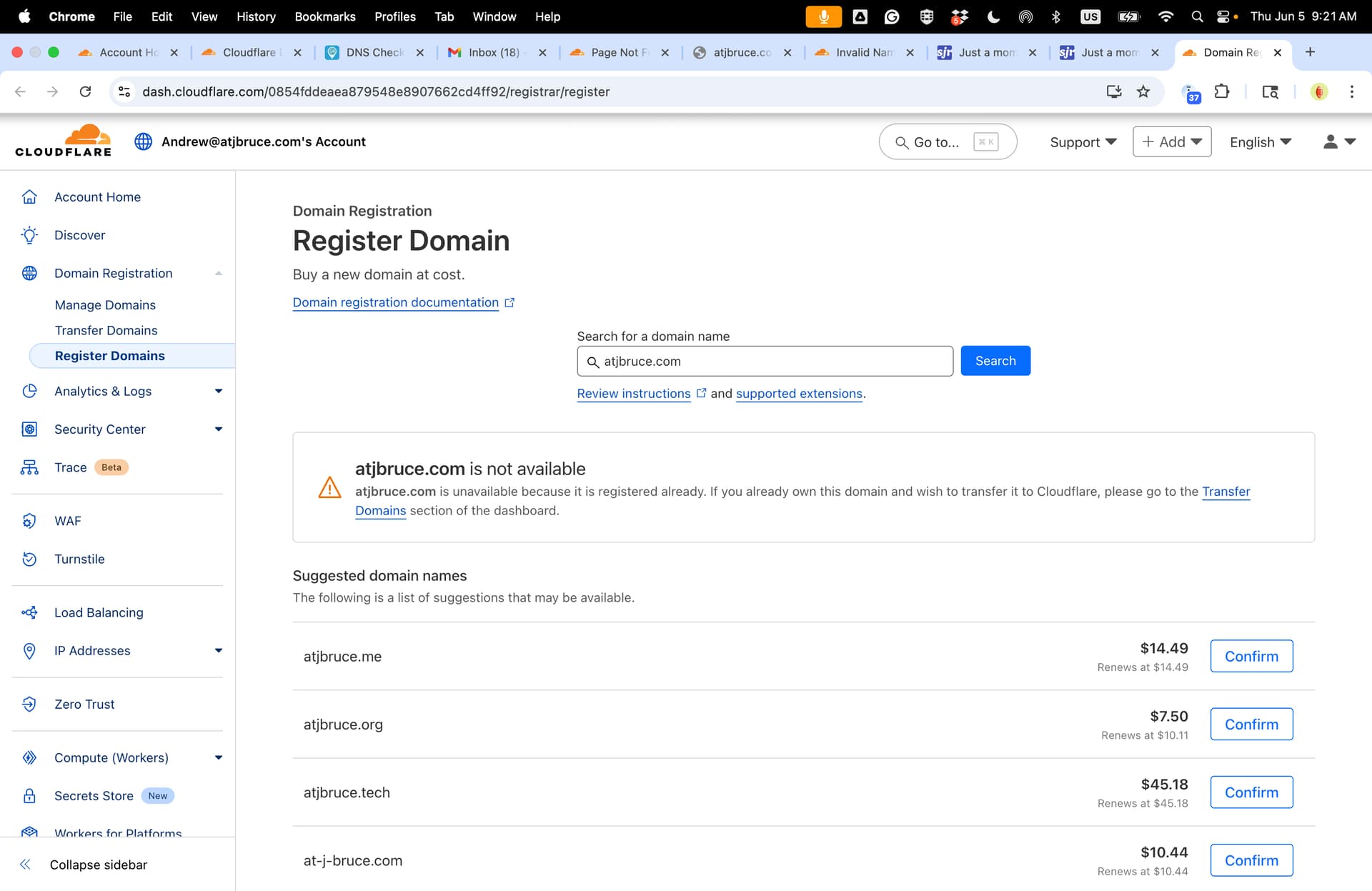Open the Transfer Domains sidebar link
Screen dimensions: 1372x891
click(x=106, y=330)
